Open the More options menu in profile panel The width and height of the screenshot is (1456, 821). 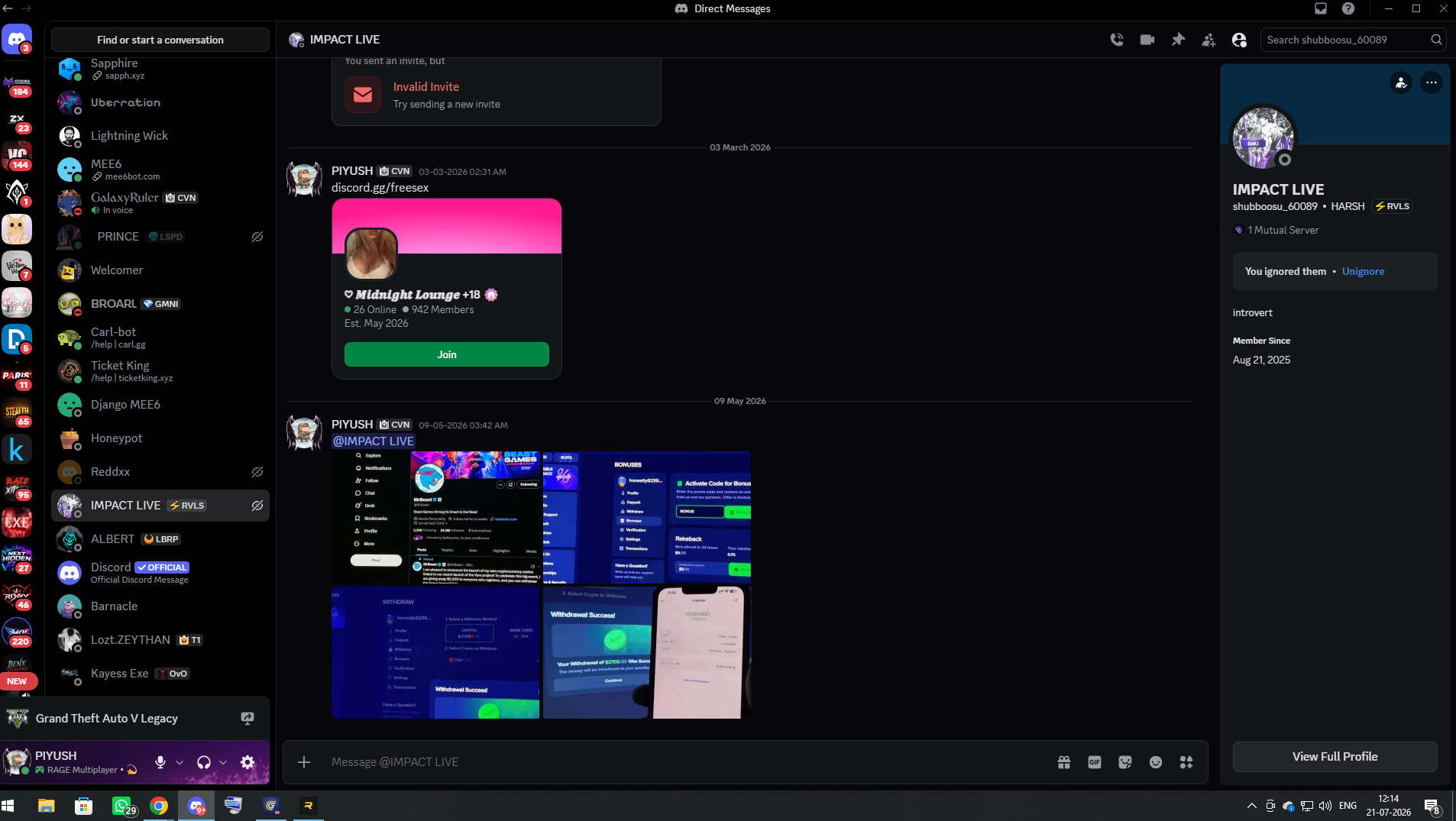point(1432,82)
